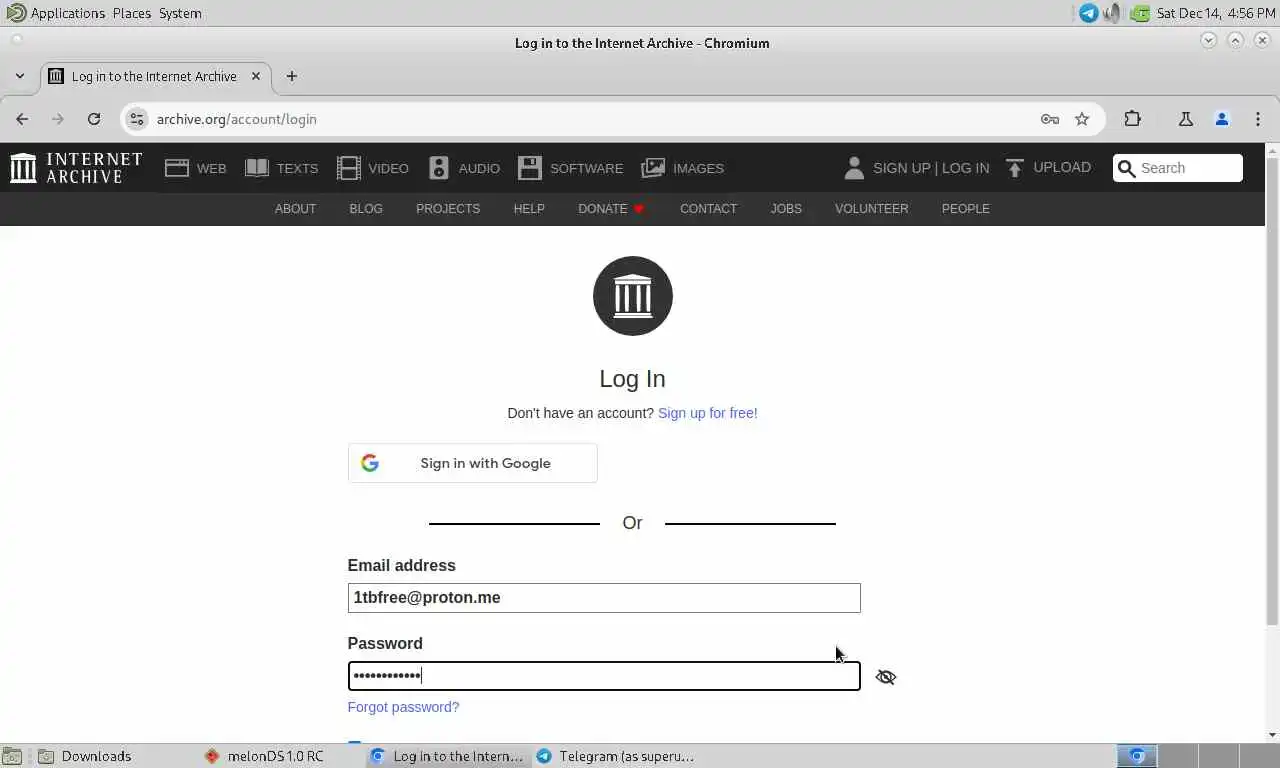This screenshot has height=768, width=1280.
Task: Open the PROJECTS page link
Action: (448, 209)
